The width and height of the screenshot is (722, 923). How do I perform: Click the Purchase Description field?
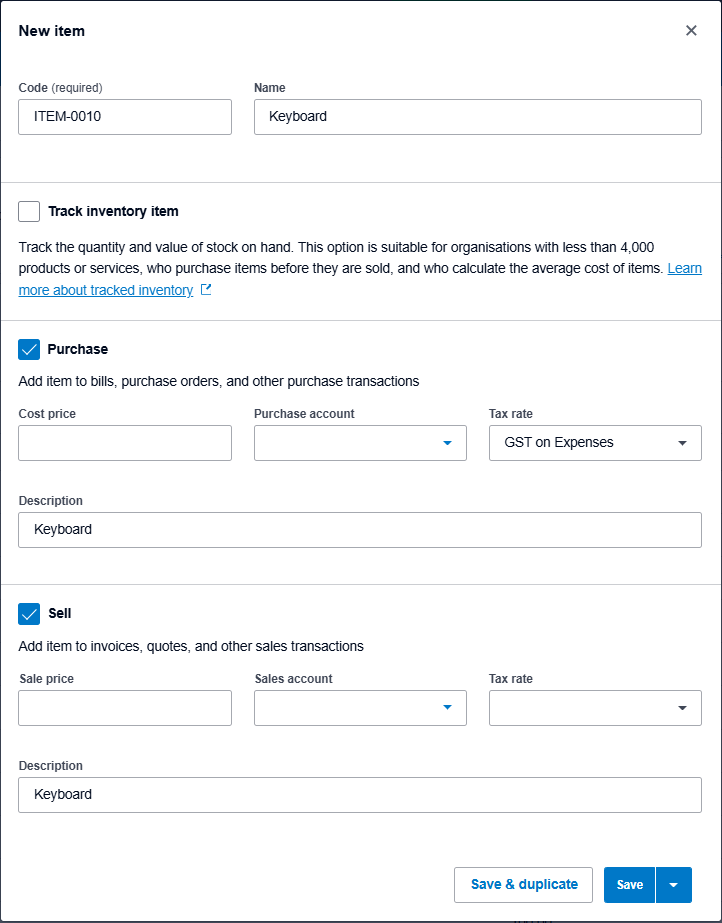[x=360, y=530]
